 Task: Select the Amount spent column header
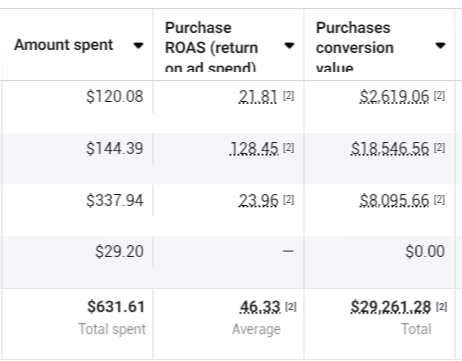(x=64, y=45)
